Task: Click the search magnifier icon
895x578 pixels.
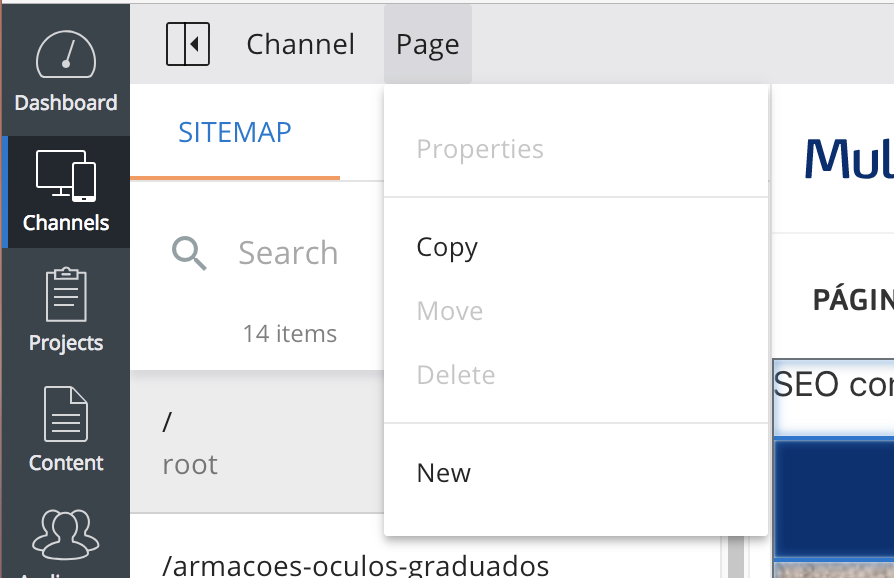Action: [189, 253]
